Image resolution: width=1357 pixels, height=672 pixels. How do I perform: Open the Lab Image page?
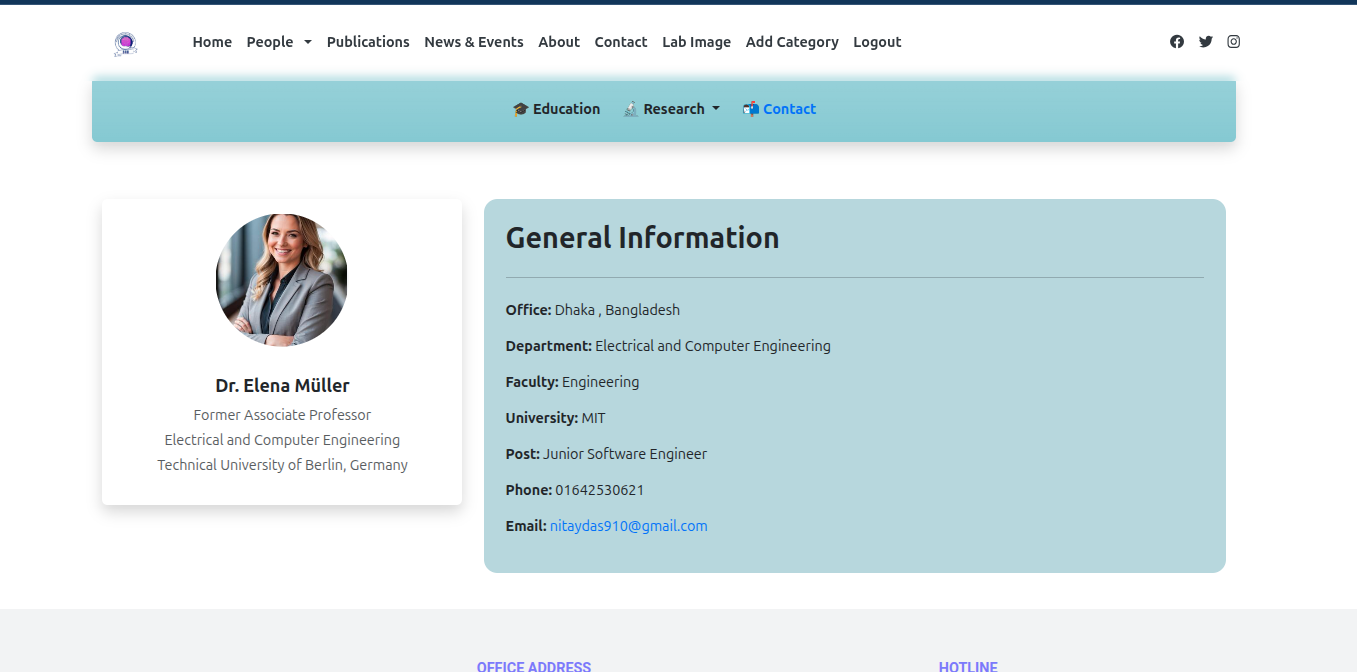click(696, 42)
